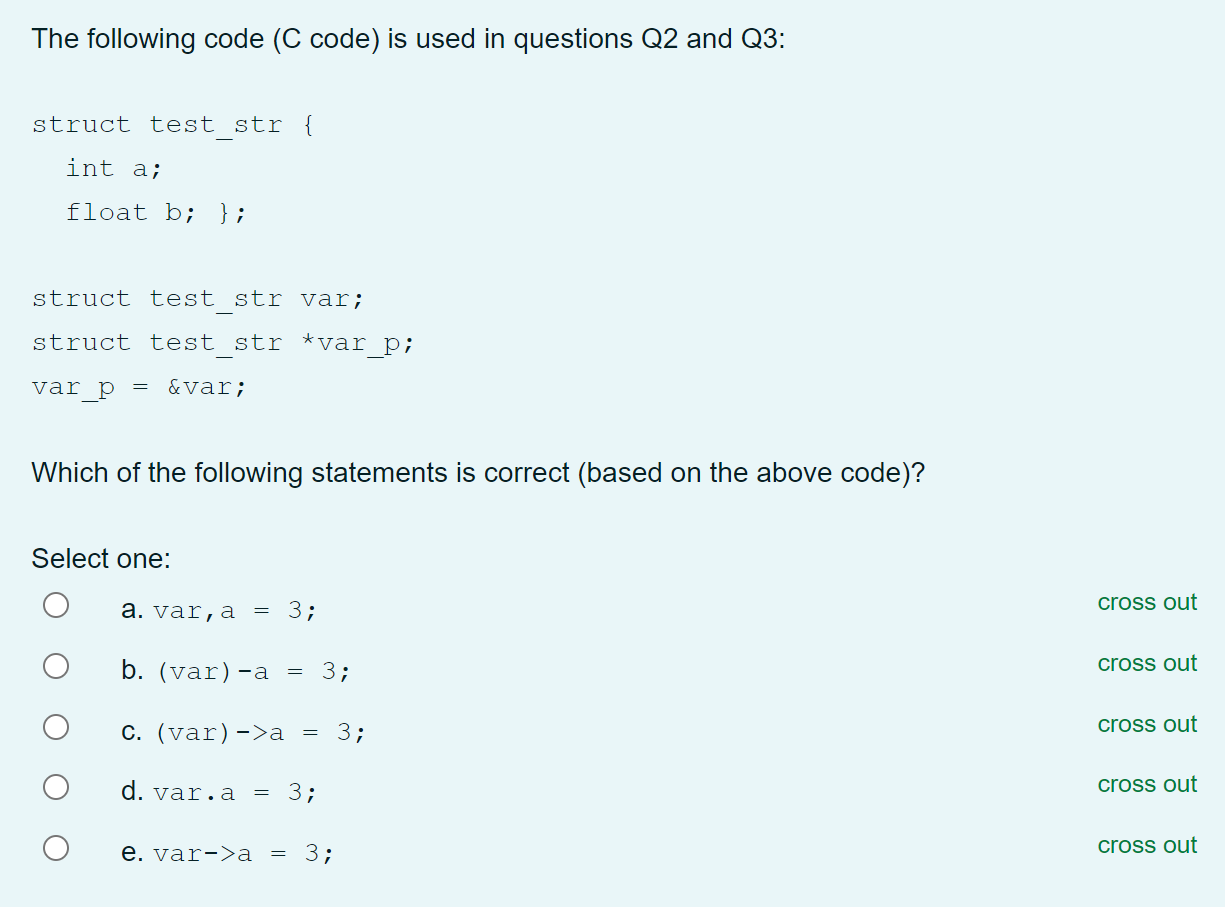Select answer option c radio button
This screenshot has height=907, width=1225.
(56, 727)
